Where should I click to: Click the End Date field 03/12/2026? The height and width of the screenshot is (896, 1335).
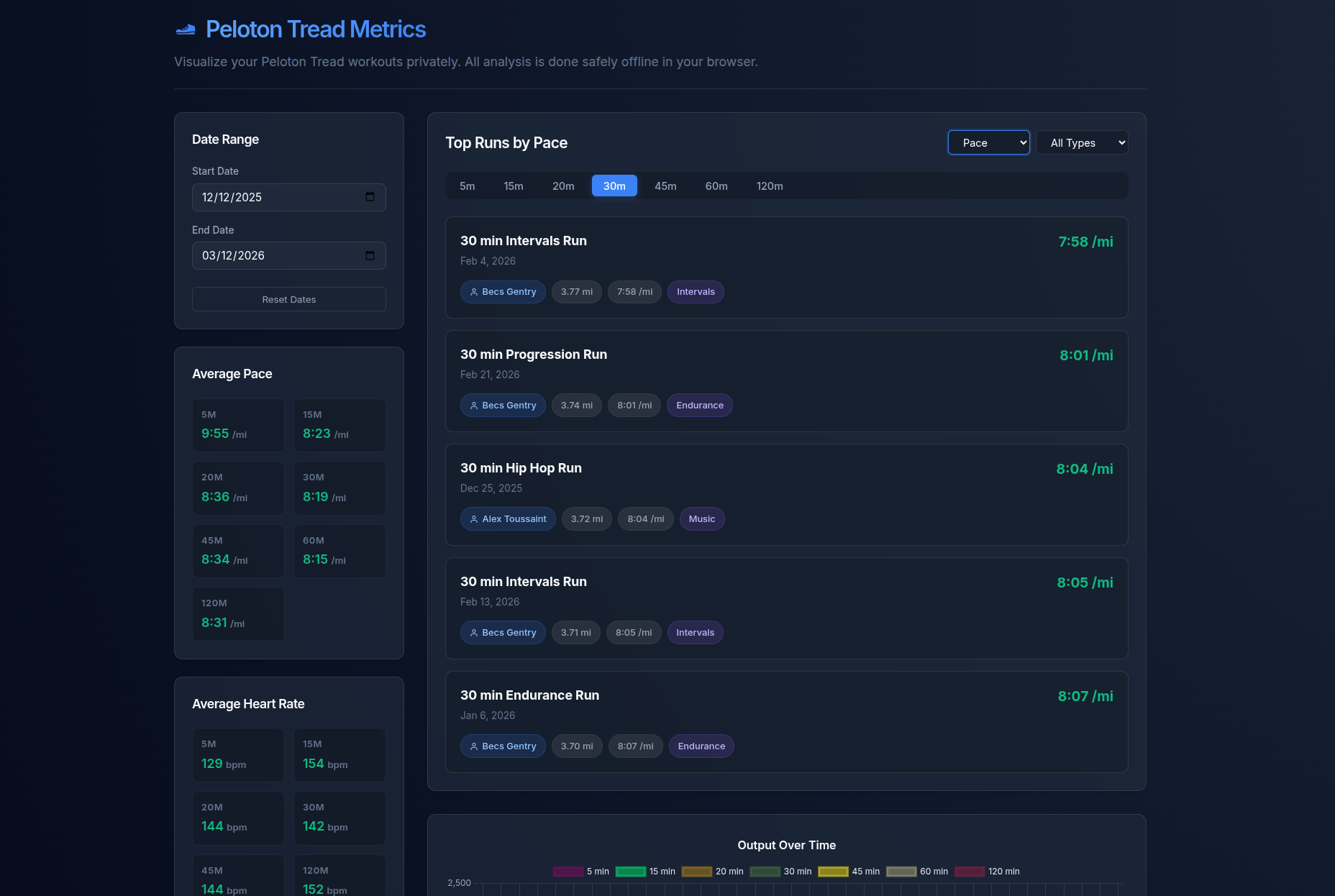pyautogui.click(x=289, y=255)
